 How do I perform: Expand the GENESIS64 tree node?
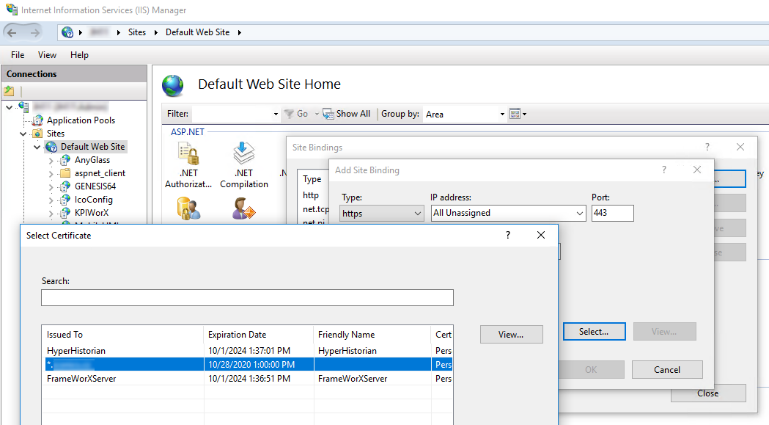51,186
